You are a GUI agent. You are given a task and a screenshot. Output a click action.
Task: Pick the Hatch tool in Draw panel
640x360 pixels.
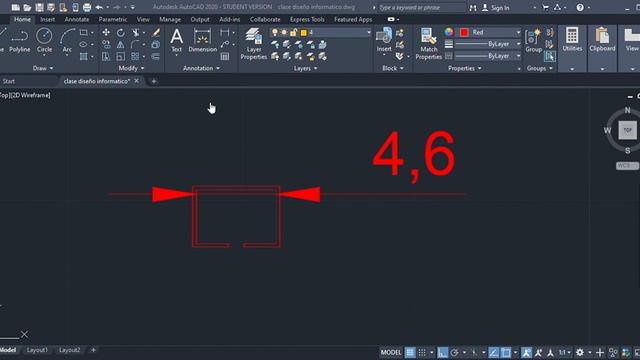(x=83, y=56)
